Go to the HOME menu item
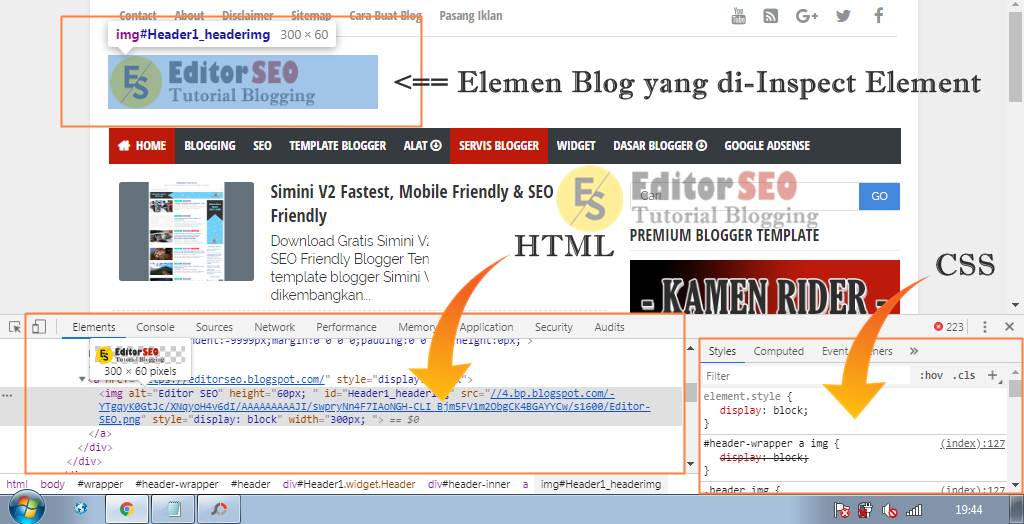The height and width of the screenshot is (524, 1024). tap(142, 146)
